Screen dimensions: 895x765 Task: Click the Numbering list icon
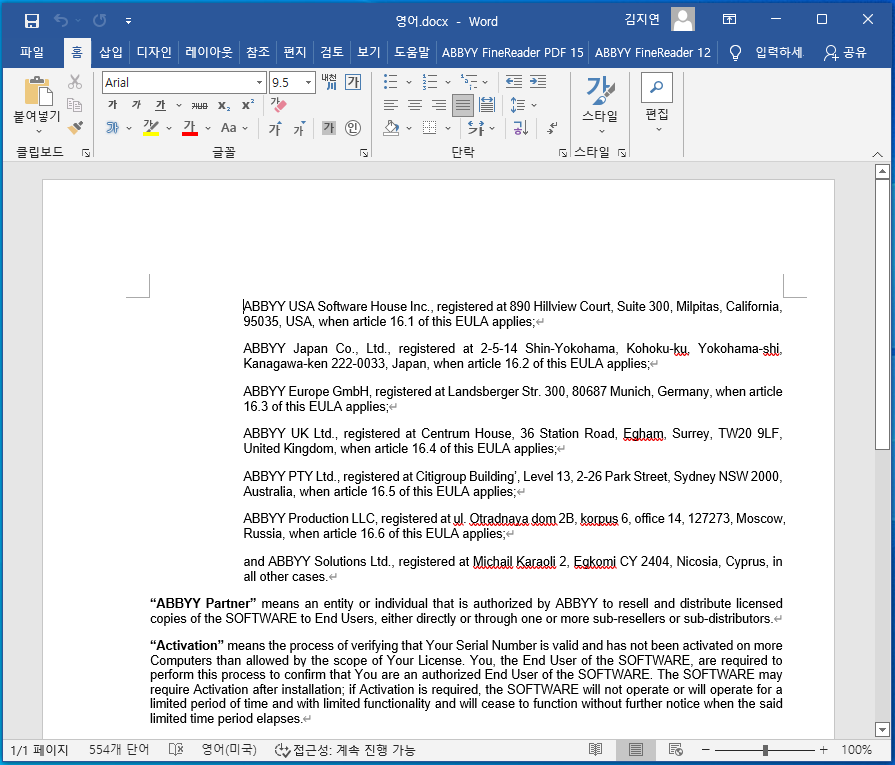[x=430, y=82]
